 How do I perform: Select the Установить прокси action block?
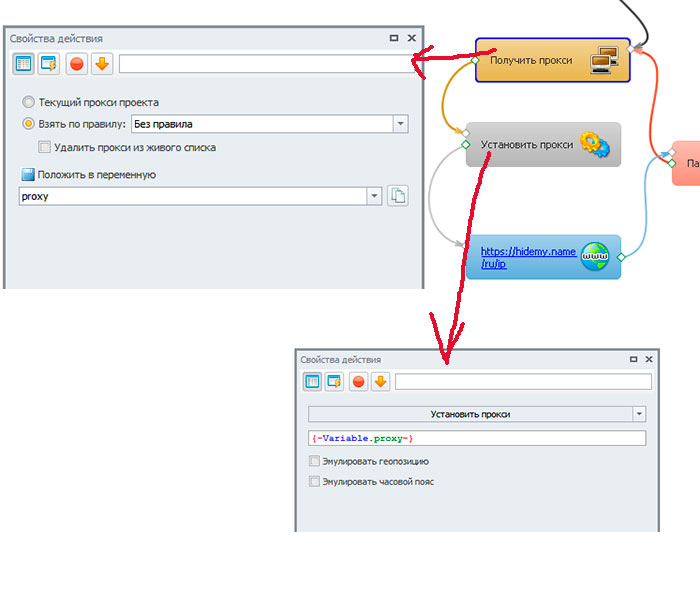click(543, 144)
